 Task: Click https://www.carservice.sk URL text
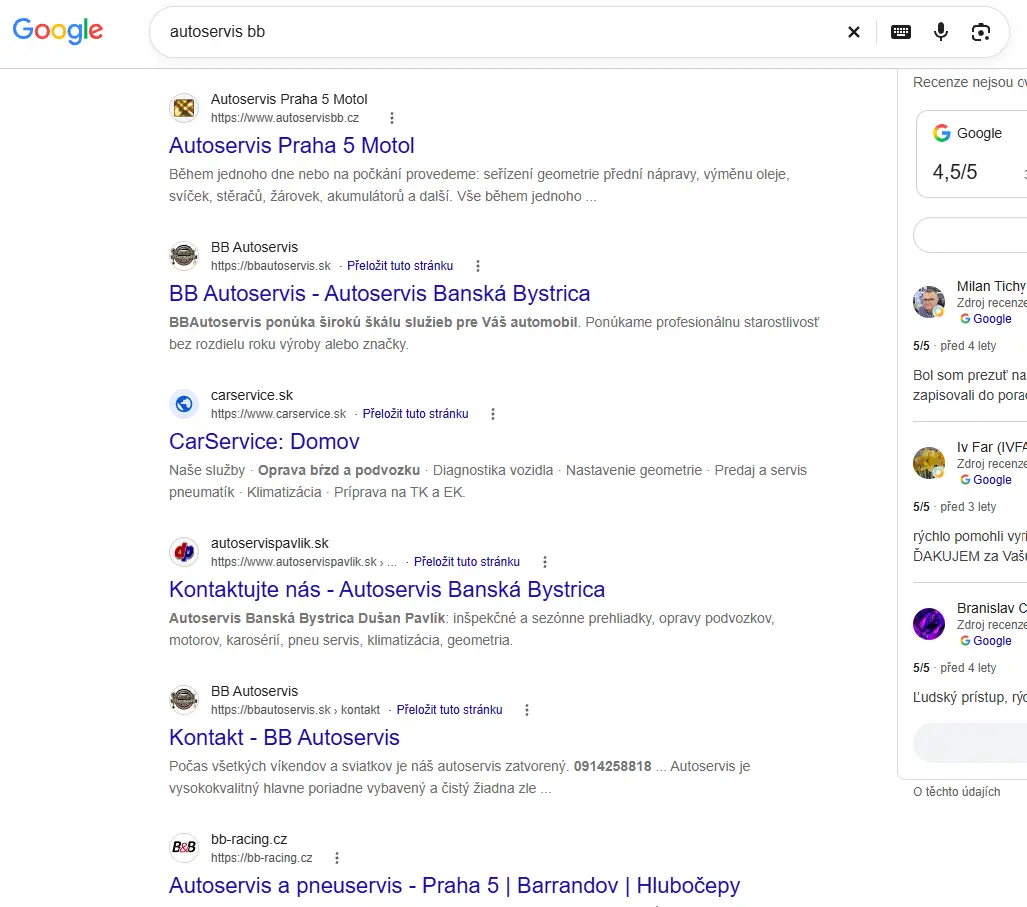click(278, 414)
